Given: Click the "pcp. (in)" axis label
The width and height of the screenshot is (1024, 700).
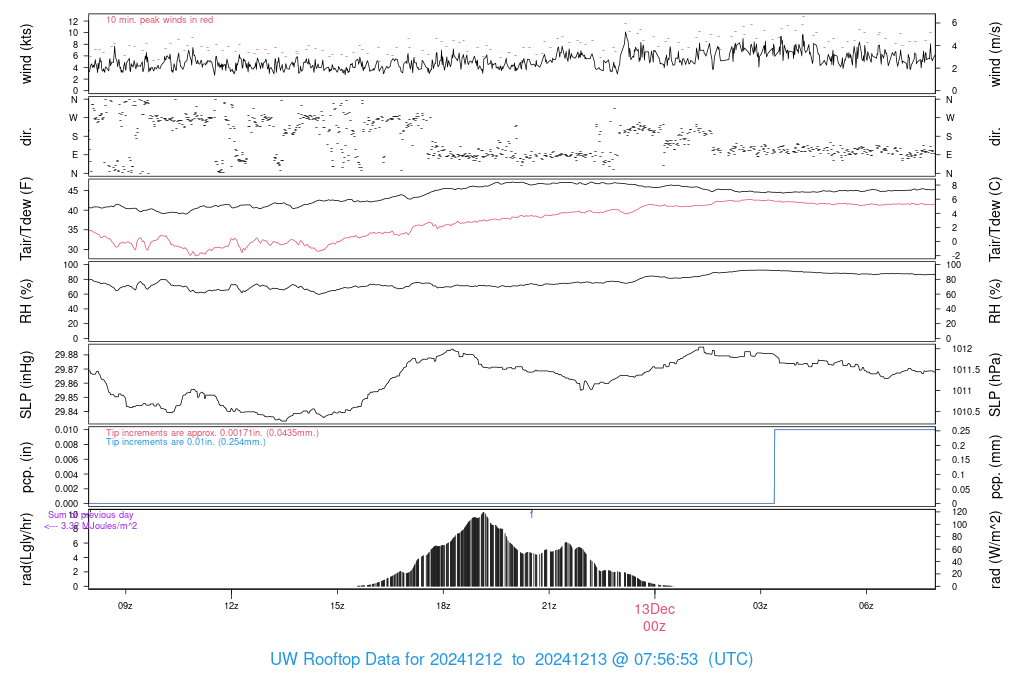Looking at the screenshot, I should (x=26, y=467).
